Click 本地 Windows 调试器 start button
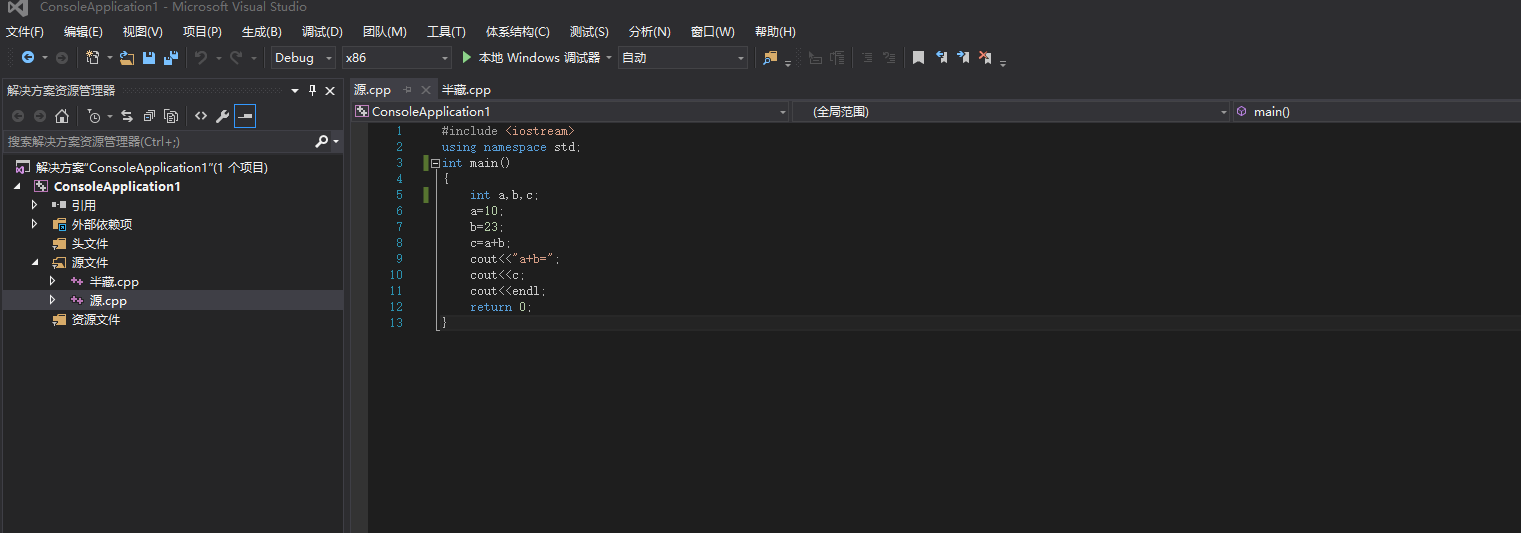The height and width of the screenshot is (533, 1521). tap(531, 58)
